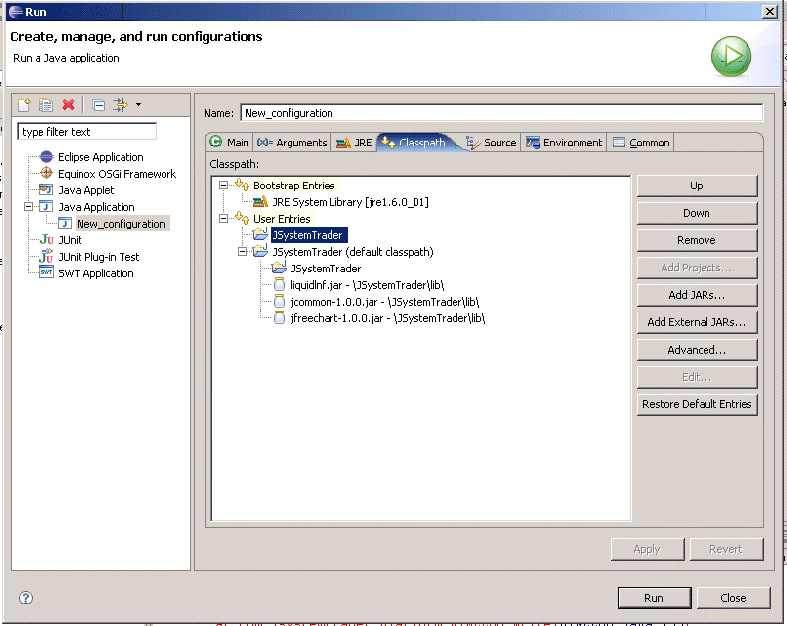The image size is (787, 626).
Task: Click the Up button
Action: point(697,186)
